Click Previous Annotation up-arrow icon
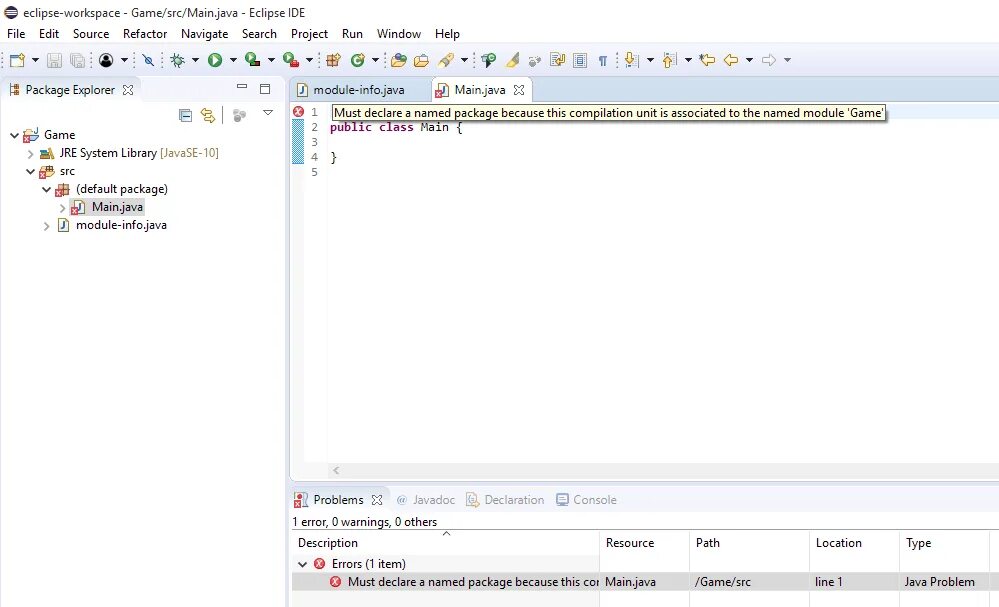Viewport: 999px width, 607px height. point(668,60)
